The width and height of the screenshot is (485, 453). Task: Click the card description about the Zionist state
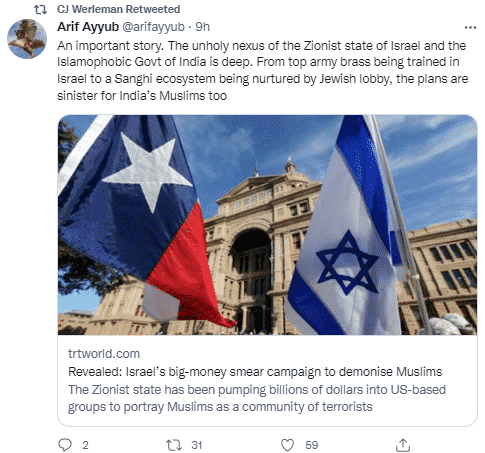pos(257,398)
